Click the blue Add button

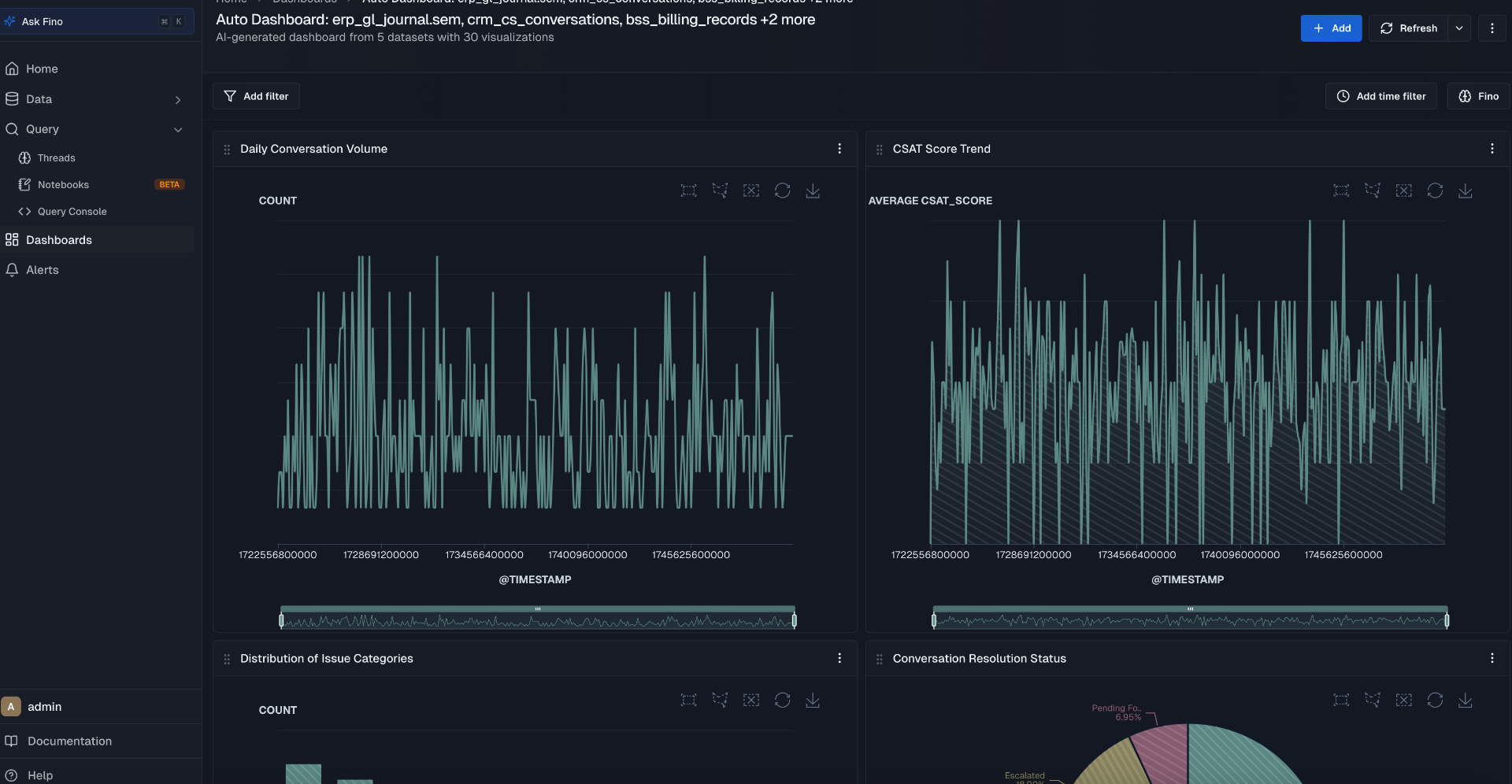pos(1331,28)
